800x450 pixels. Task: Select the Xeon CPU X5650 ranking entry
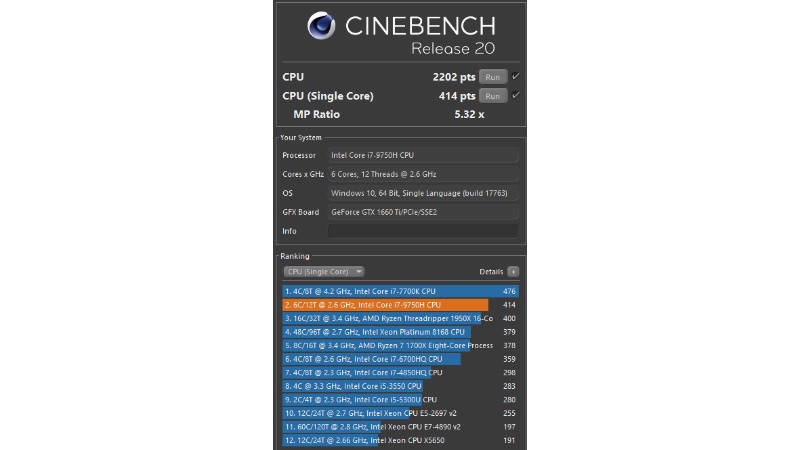click(x=401, y=440)
